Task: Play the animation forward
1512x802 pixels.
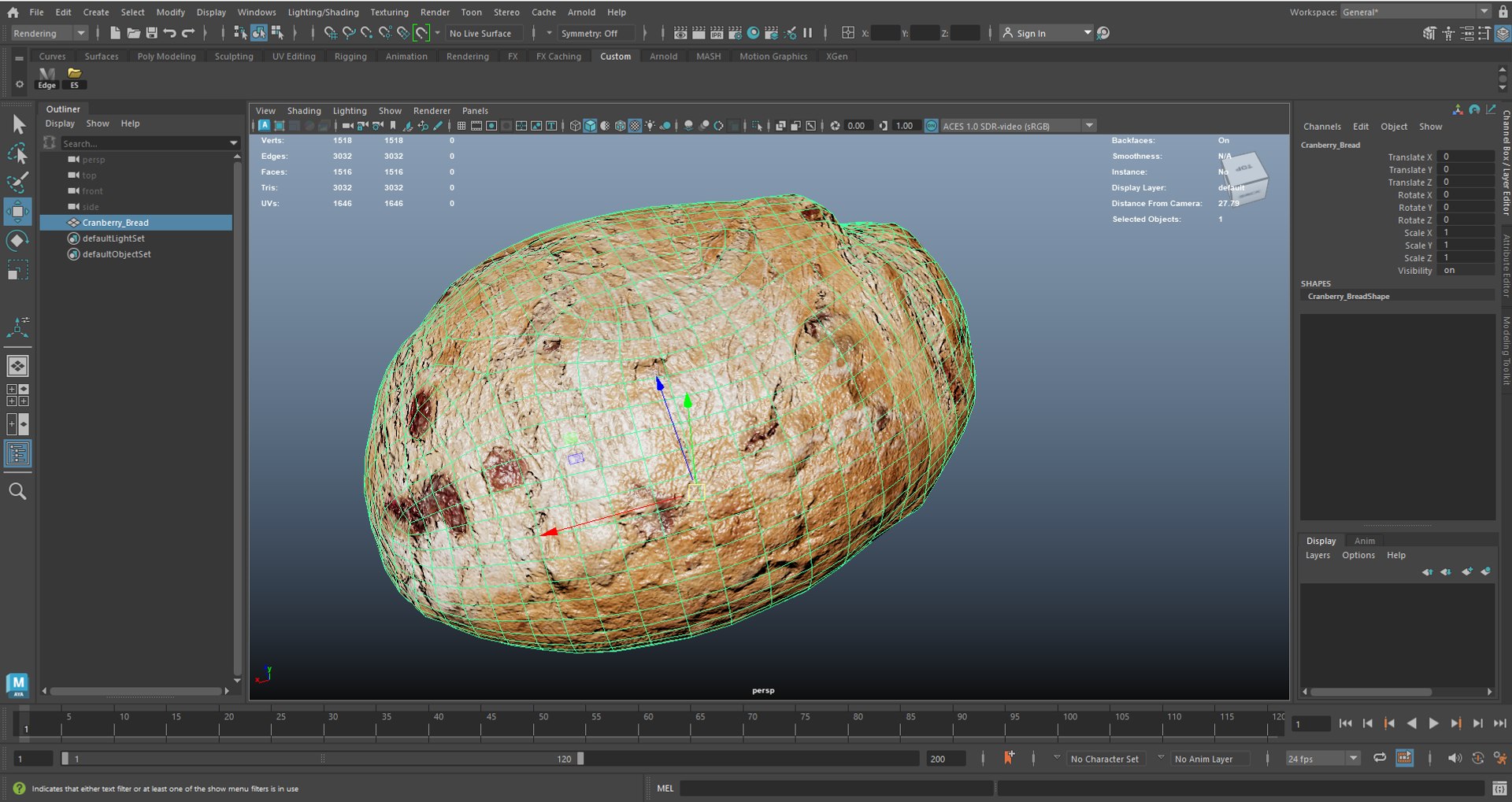Action: (1433, 723)
